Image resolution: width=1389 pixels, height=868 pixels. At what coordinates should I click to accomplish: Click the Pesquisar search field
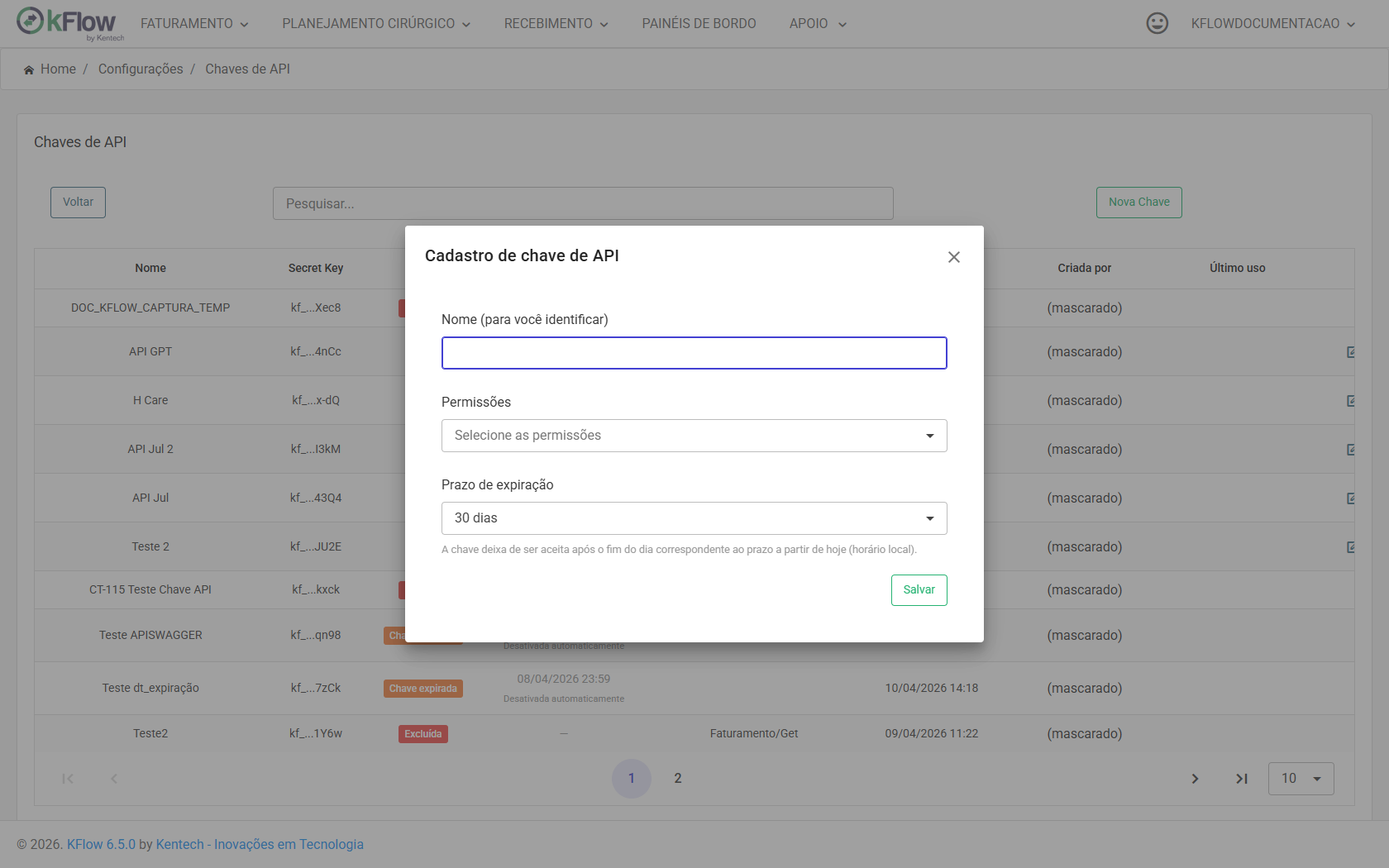[x=583, y=203]
